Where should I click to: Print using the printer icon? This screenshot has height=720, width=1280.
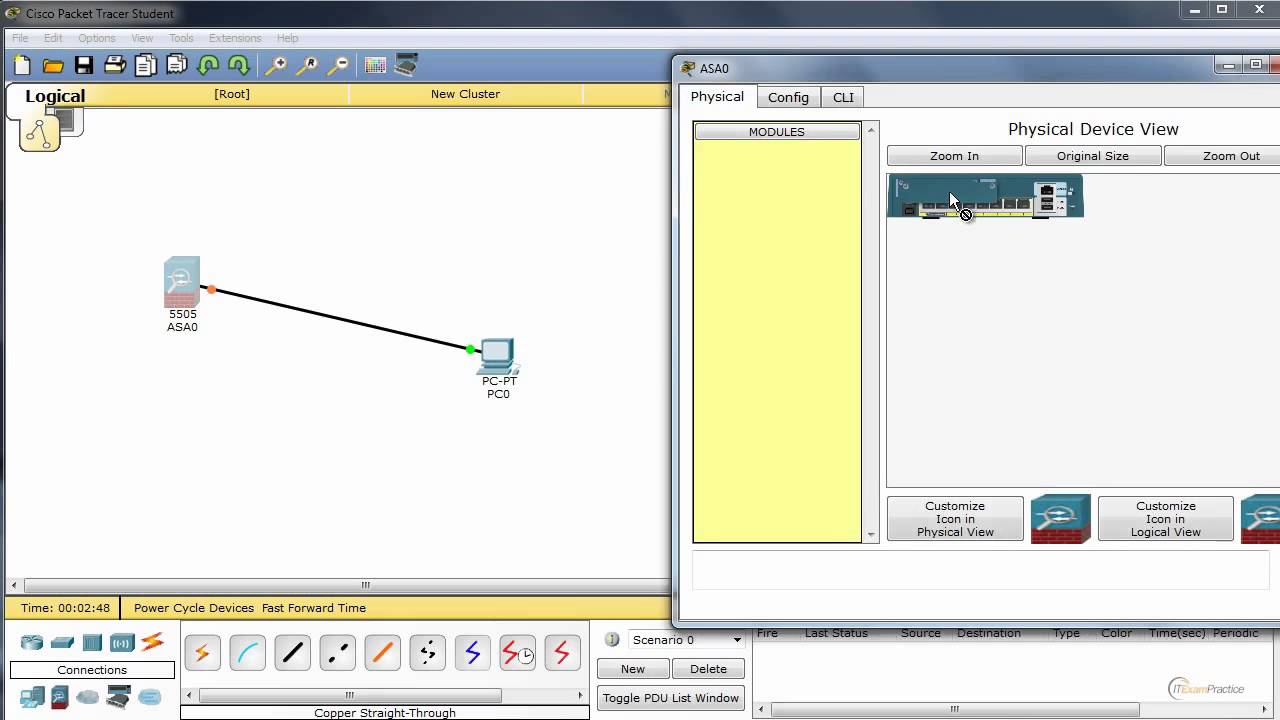click(x=115, y=66)
